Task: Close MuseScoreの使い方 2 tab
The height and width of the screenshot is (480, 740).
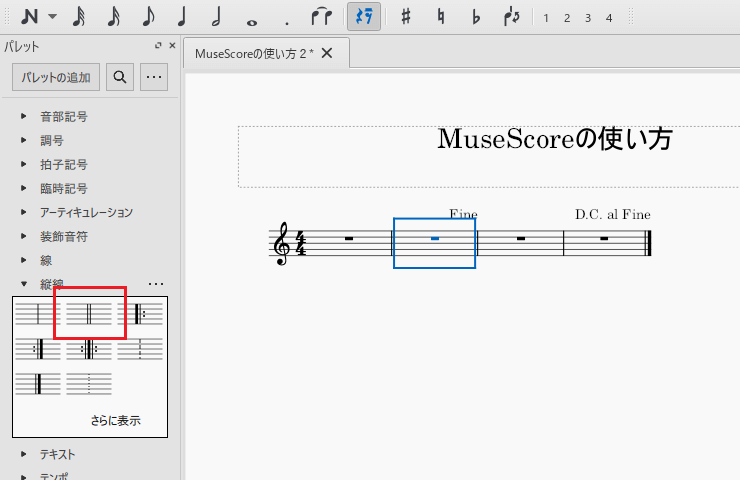Action: 327,53
